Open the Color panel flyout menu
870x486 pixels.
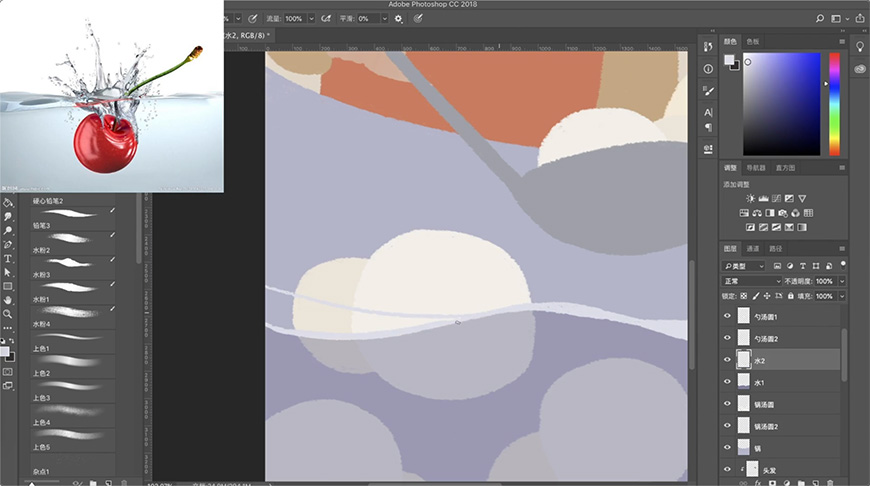click(842, 42)
